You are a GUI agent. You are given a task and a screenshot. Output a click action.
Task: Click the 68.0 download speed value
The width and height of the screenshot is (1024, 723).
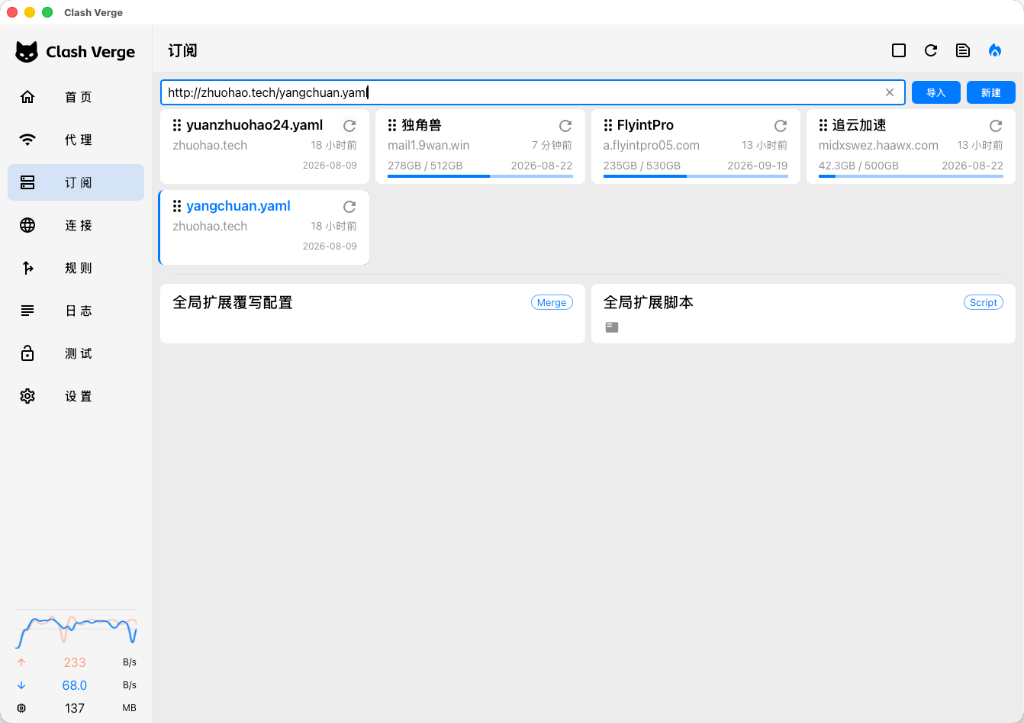point(74,685)
